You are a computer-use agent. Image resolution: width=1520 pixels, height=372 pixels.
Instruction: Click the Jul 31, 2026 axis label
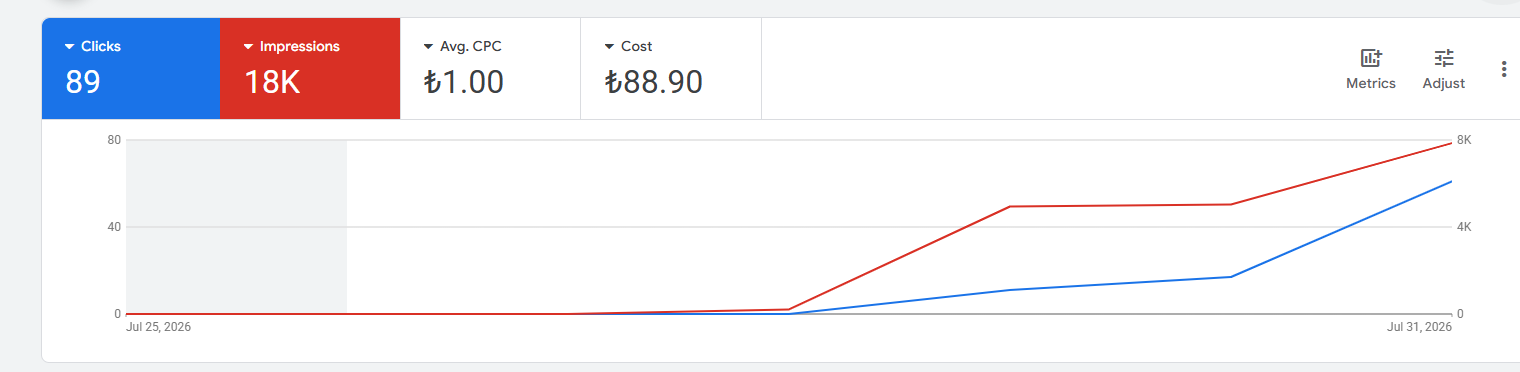tap(1419, 327)
